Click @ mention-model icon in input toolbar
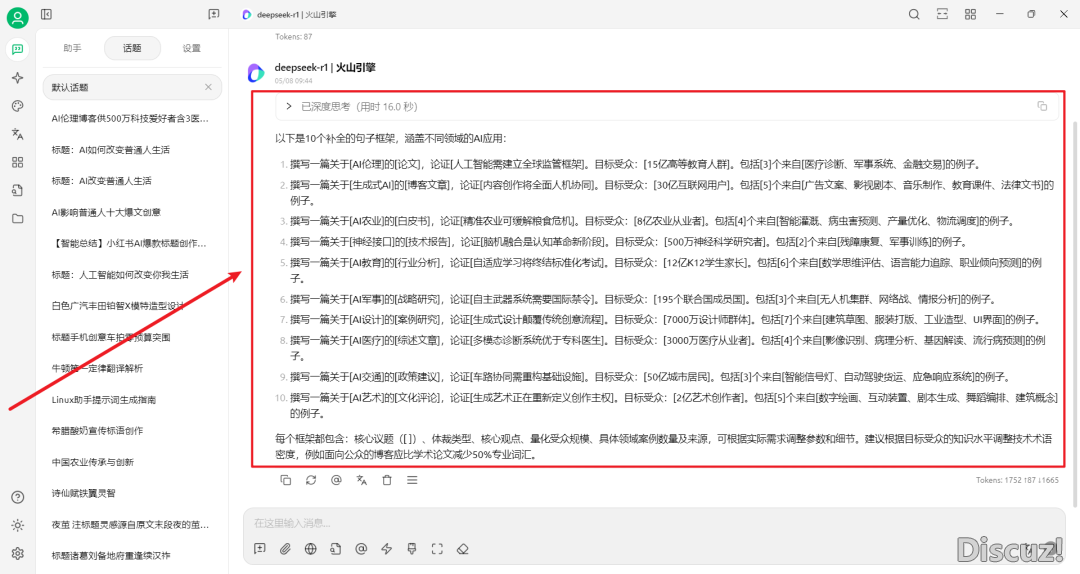The image size is (1080, 574). coord(361,549)
